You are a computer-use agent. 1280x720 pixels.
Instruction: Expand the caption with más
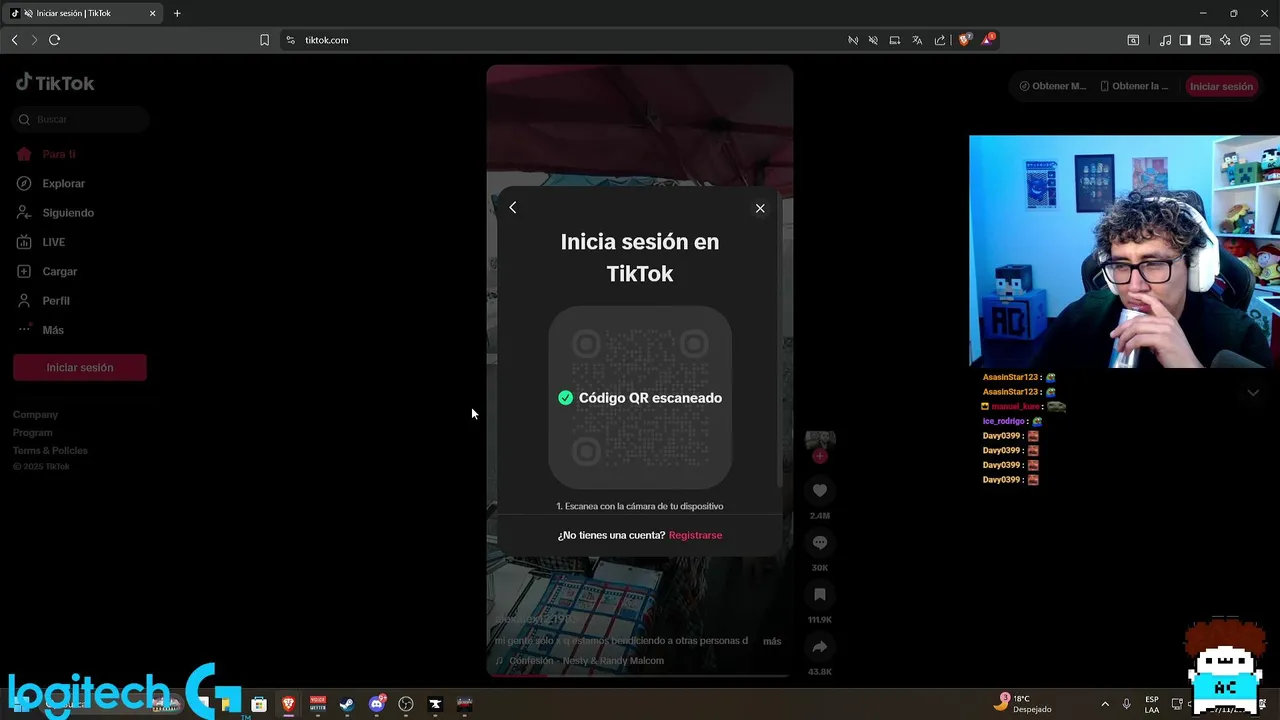coord(772,641)
